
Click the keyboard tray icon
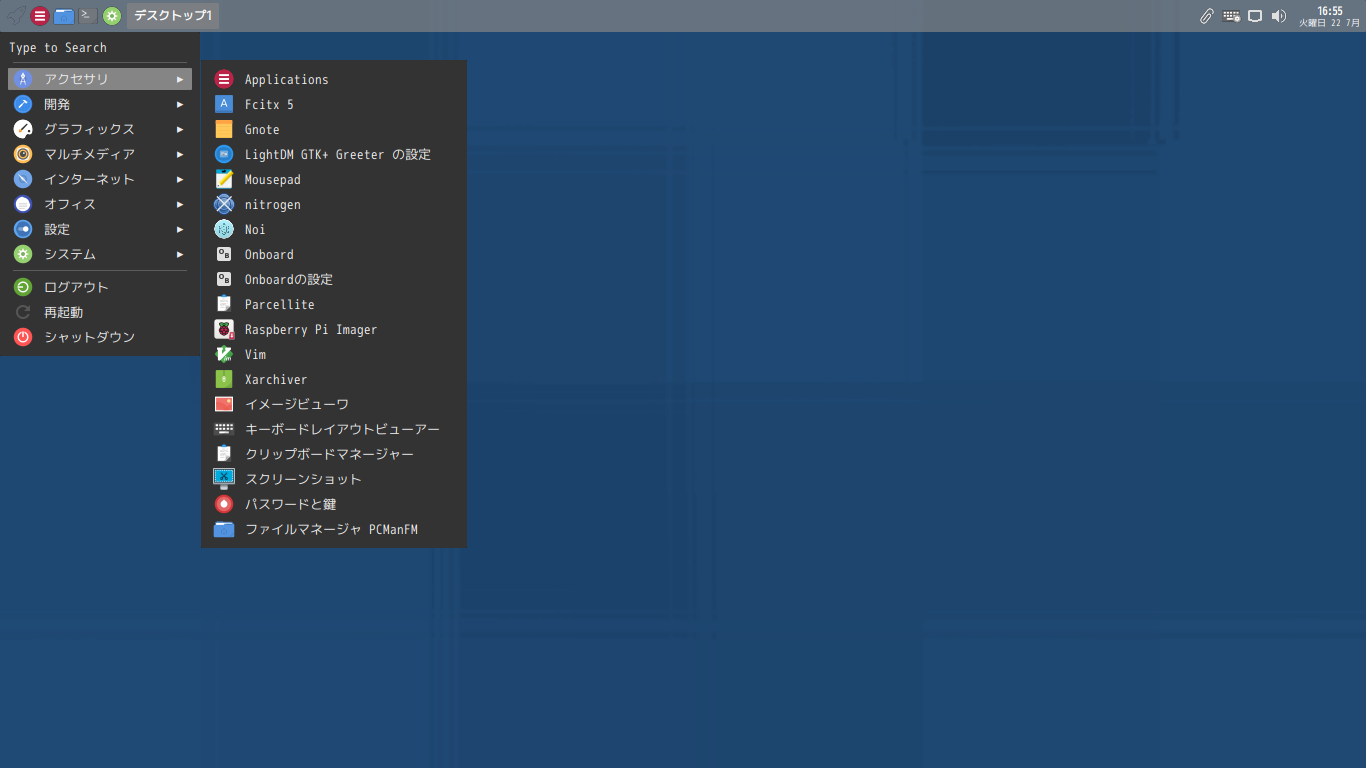[1231, 16]
